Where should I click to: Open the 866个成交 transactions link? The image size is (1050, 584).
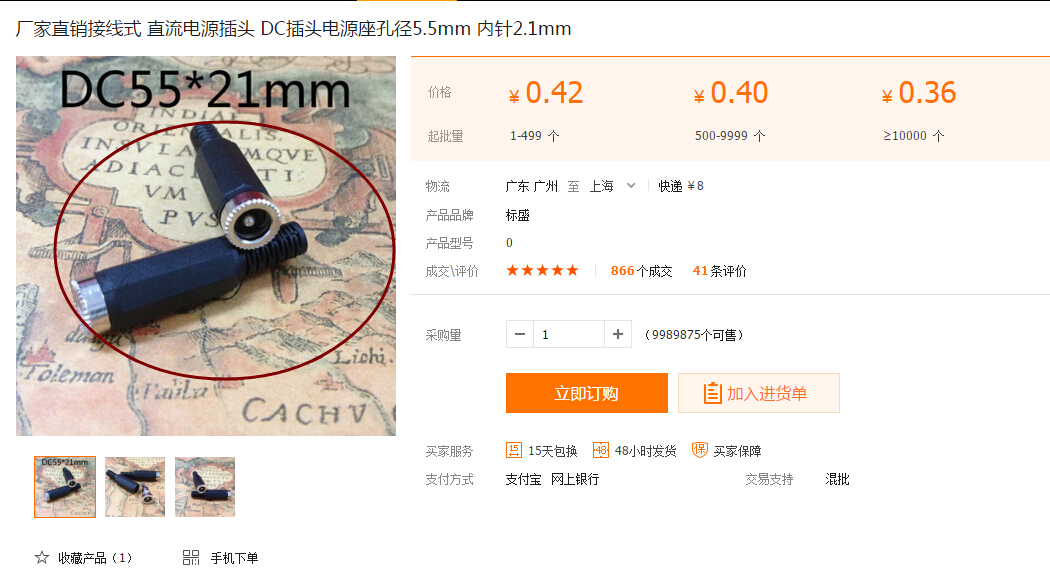641,271
